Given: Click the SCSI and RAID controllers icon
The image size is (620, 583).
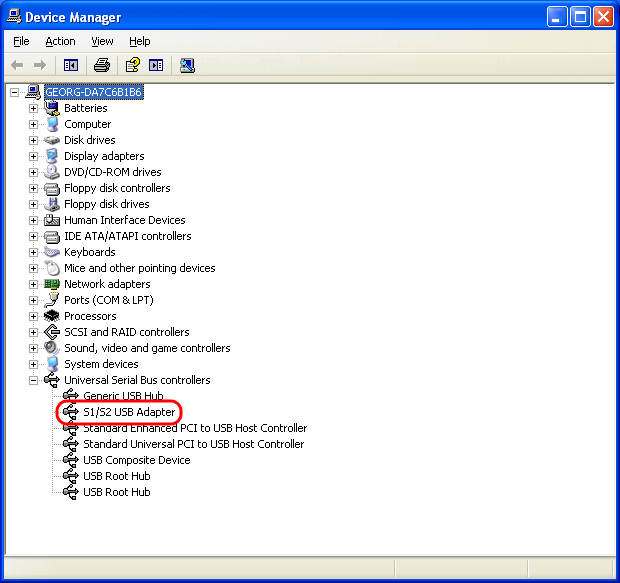Looking at the screenshot, I should pos(52,332).
